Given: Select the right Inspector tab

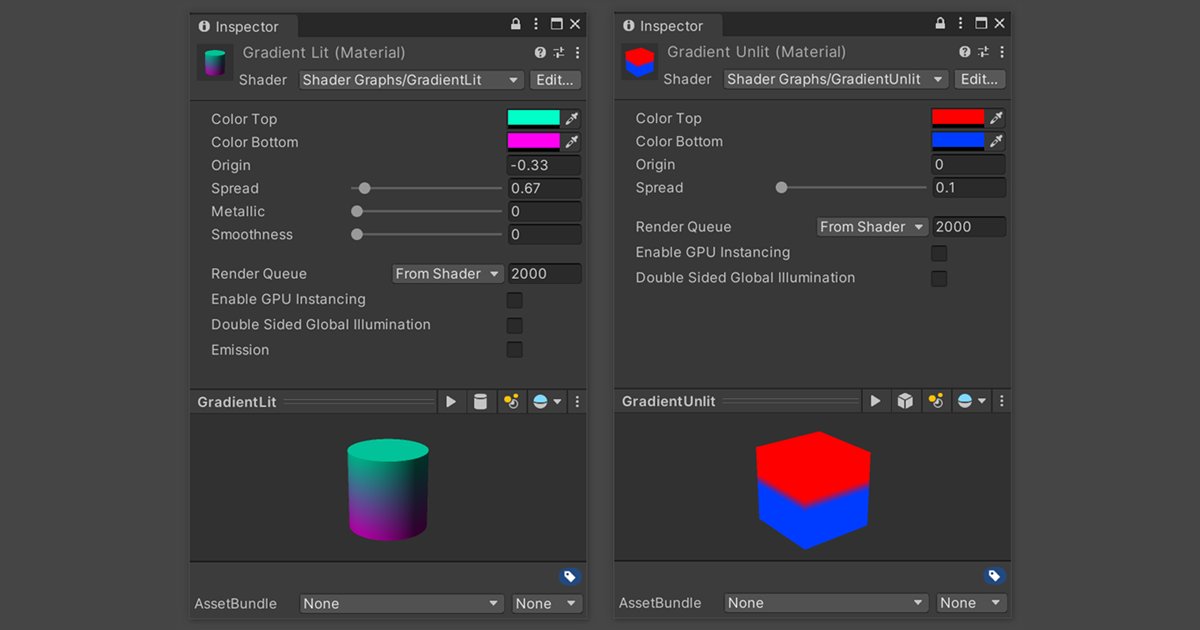Looking at the screenshot, I should coord(666,25).
